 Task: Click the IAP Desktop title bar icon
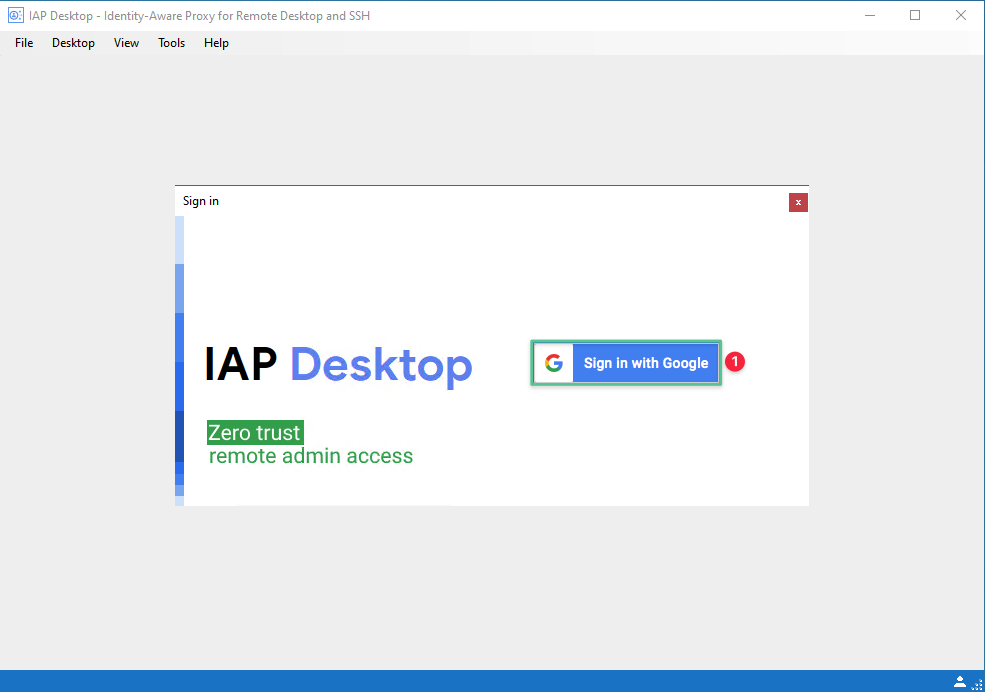pos(16,15)
